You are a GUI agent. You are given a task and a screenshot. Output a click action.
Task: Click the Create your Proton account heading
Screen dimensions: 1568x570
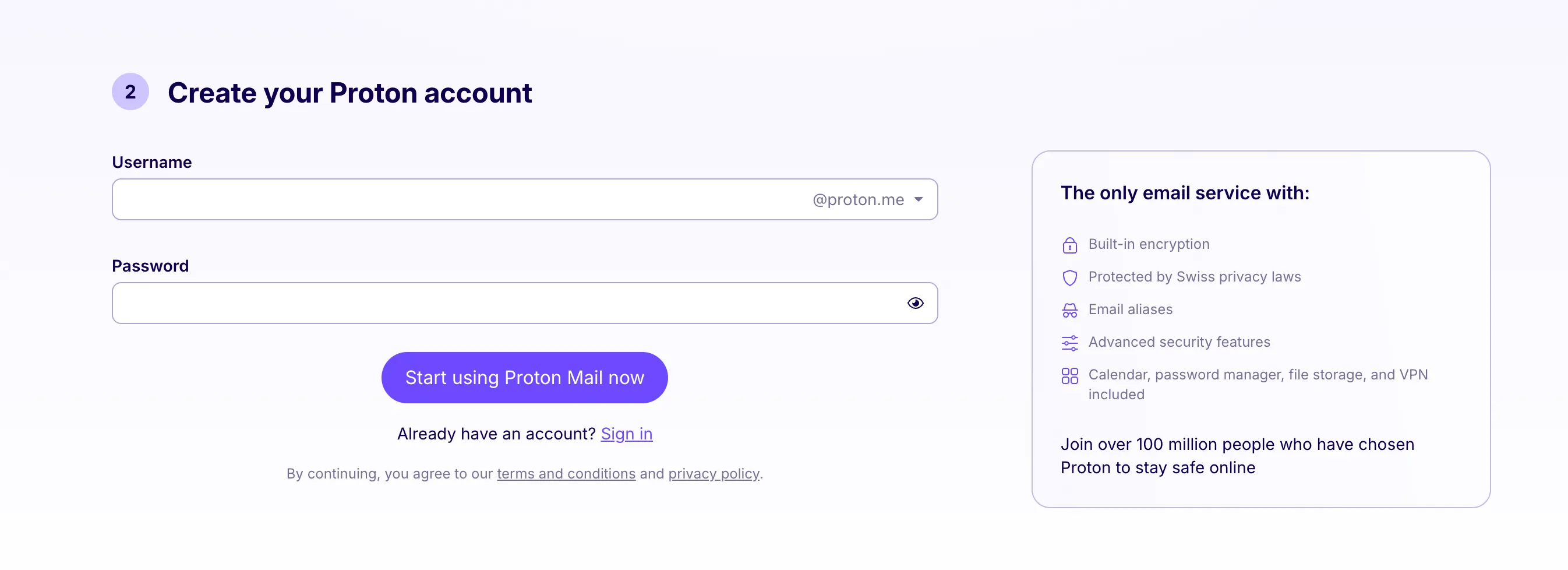click(x=350, y=93)
